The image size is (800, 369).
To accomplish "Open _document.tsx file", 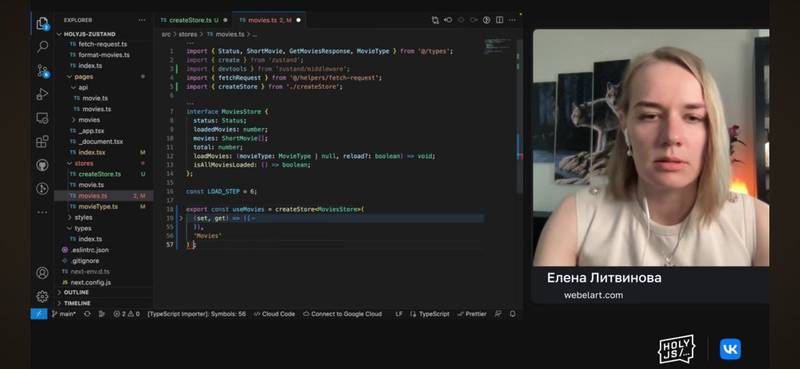I will point(101,141).
